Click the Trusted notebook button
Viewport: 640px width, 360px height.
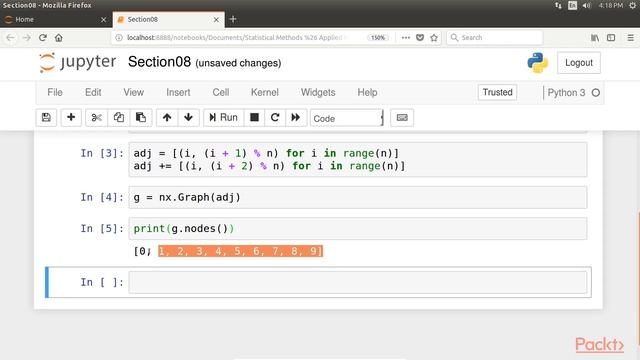tap(498, 92)
